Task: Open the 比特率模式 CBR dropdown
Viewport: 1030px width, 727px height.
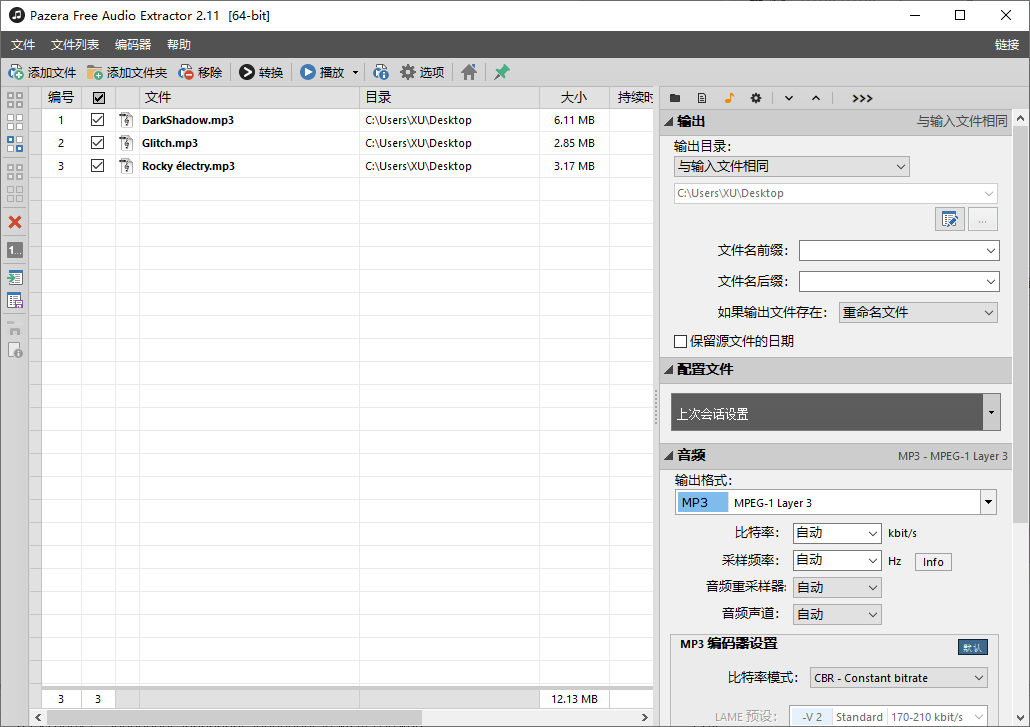Action: [x=898, y=678]
